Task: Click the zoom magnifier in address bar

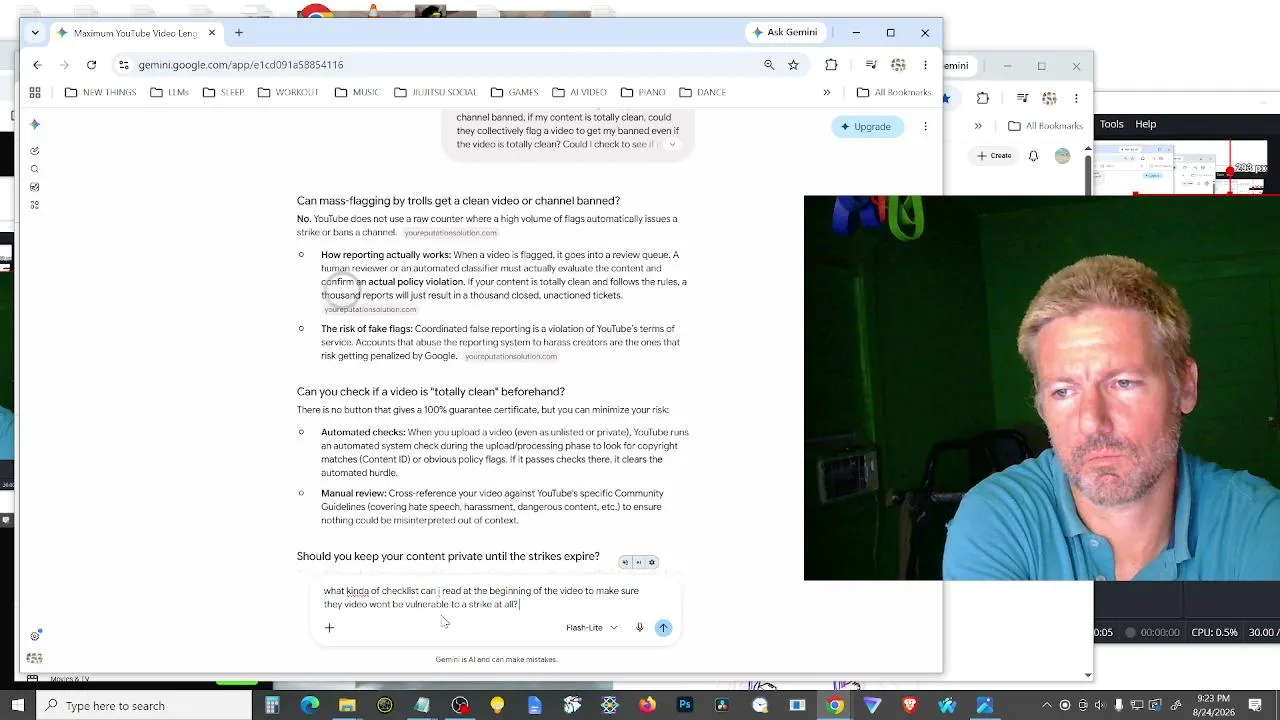Action: click(769, 65)
